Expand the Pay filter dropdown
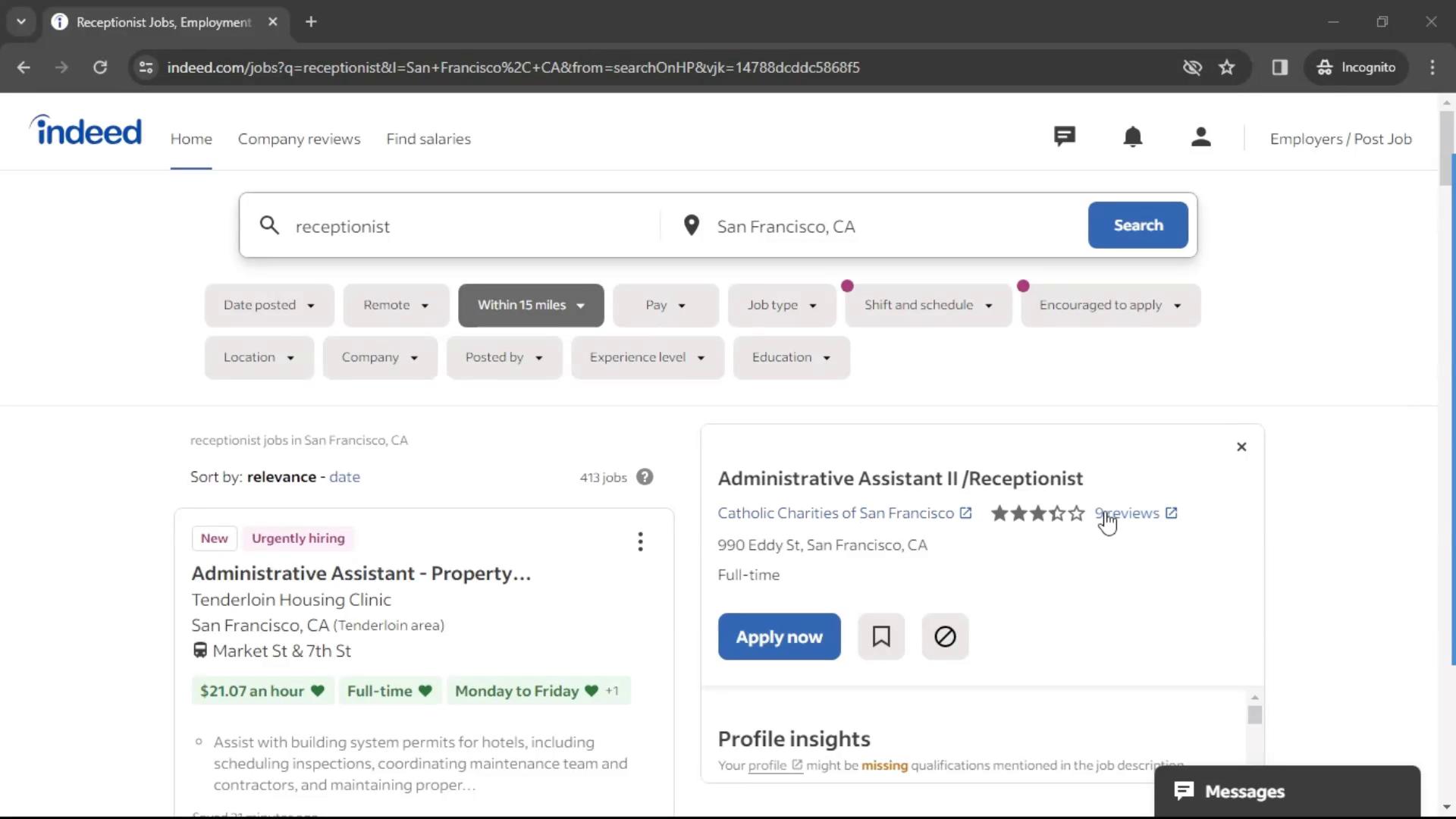 pyautogui.click(x=665, y=305)
